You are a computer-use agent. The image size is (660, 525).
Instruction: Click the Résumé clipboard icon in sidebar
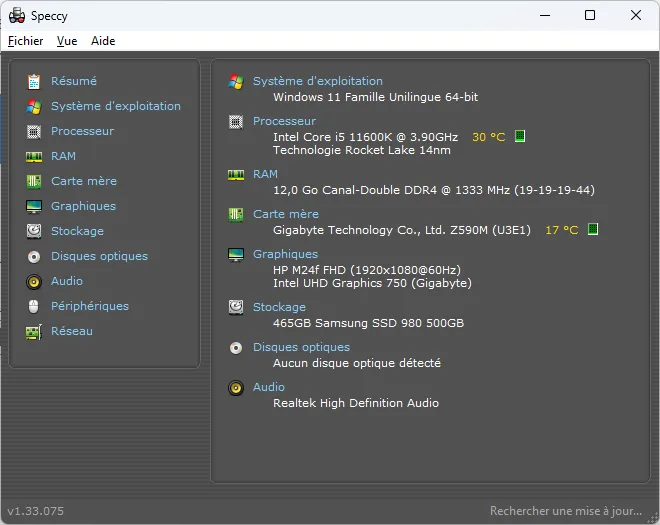(34, 81)
